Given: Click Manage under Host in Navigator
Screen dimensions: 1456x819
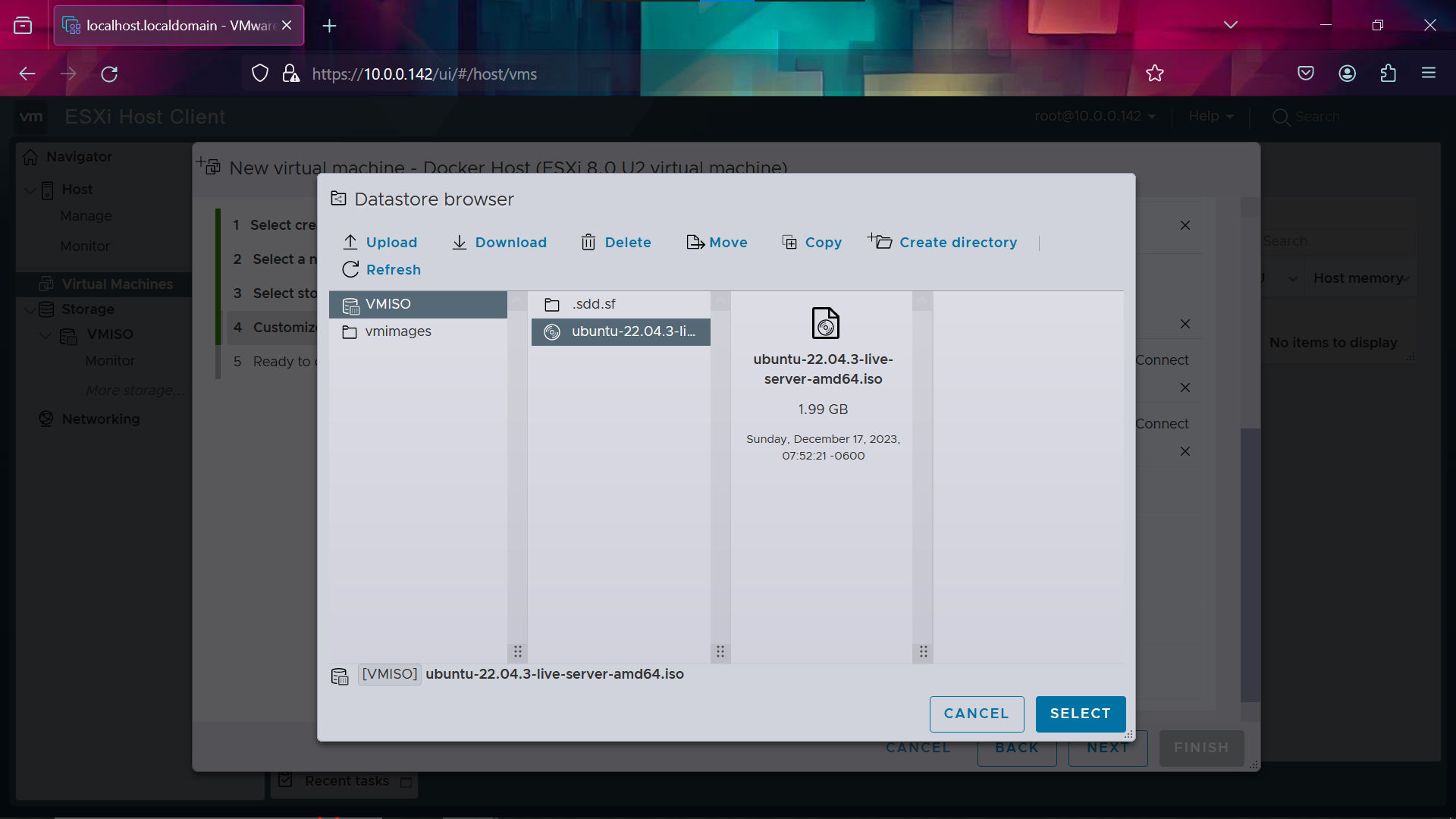Looking at the screenshot, I should coord(86,216).
